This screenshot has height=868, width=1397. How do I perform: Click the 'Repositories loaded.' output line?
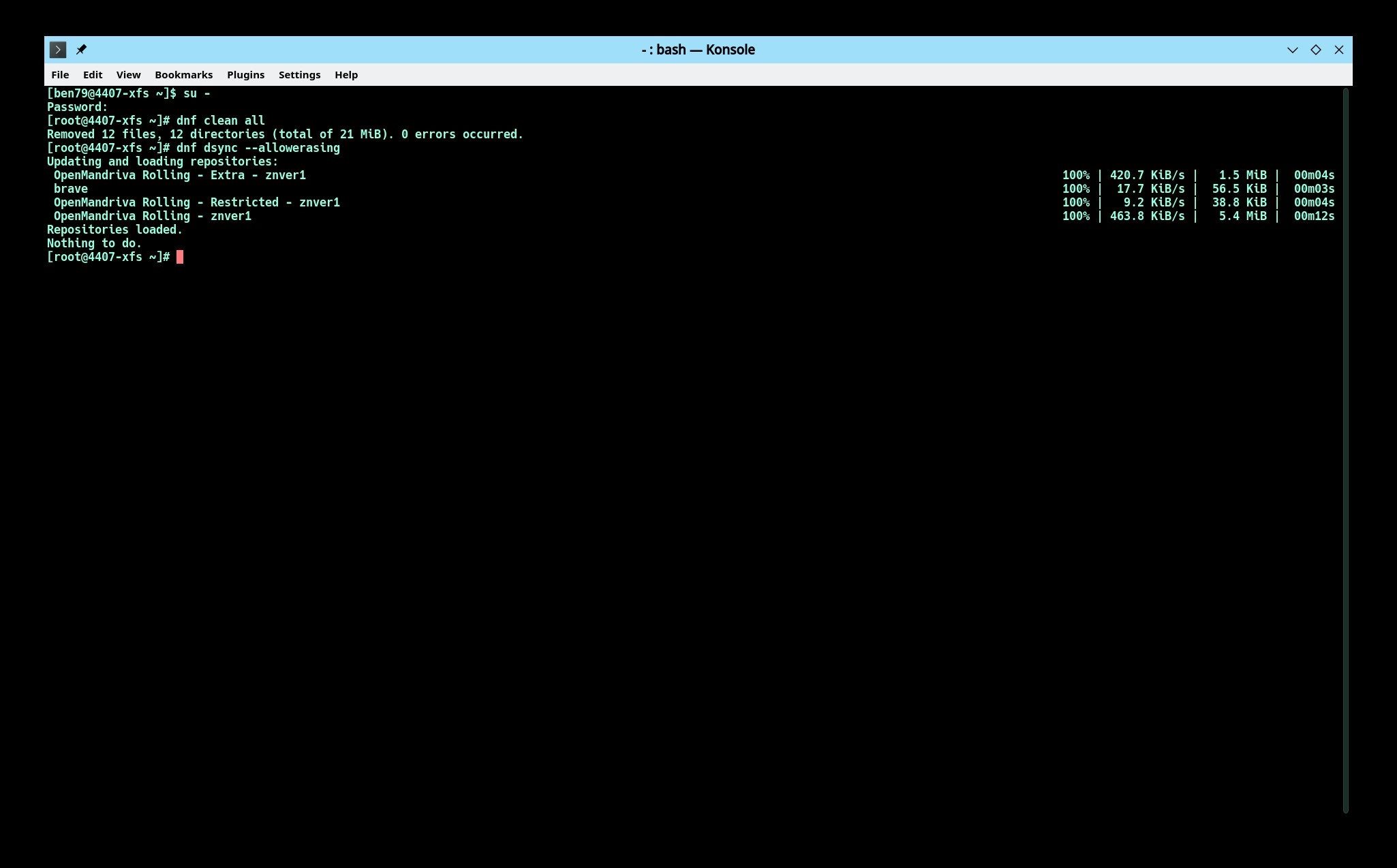pyautogui.click(x=114, y=230)
